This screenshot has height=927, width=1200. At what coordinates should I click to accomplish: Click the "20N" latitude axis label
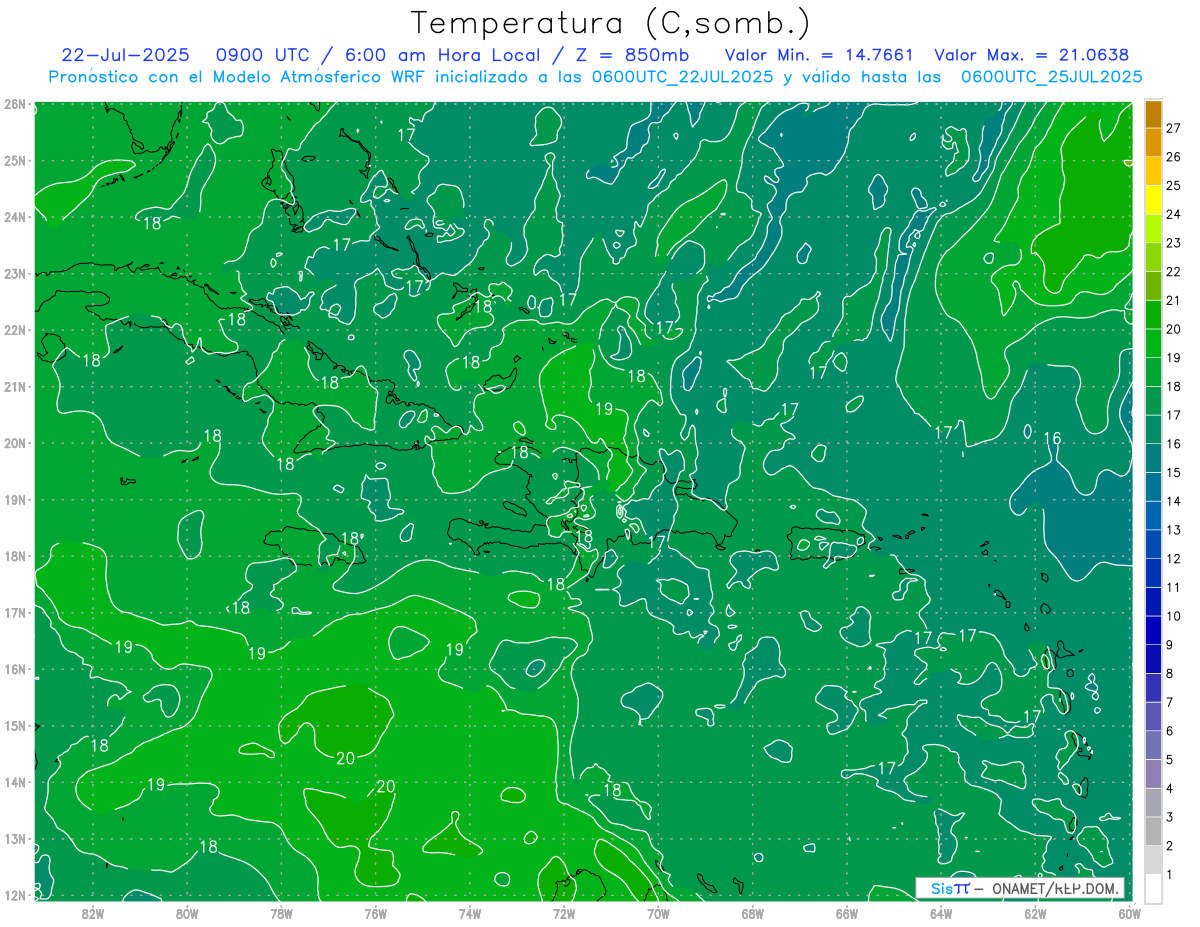[x=14, y=443]
